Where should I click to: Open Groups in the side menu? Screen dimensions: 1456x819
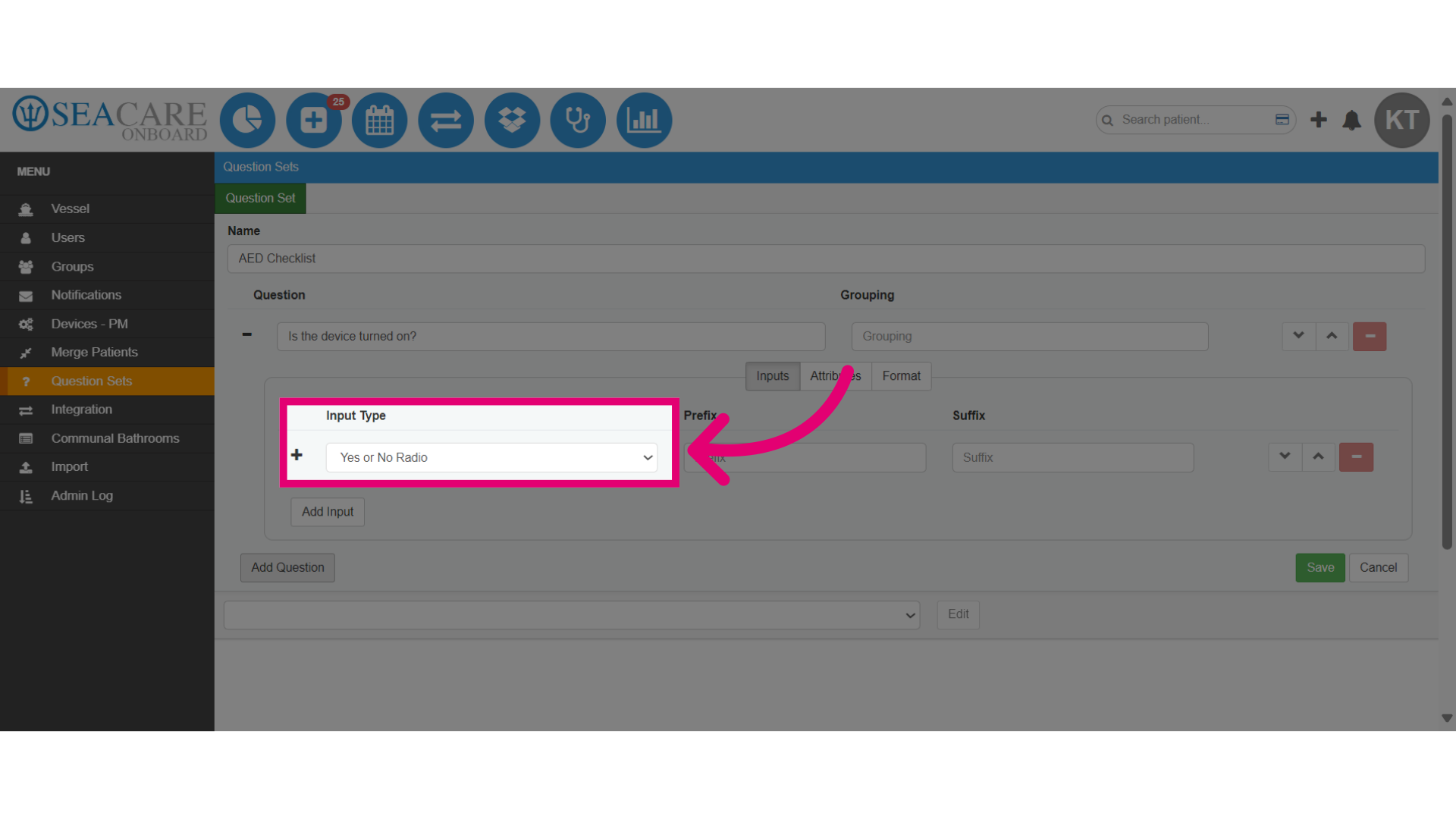pyautogui.click(x=107, y=266)
